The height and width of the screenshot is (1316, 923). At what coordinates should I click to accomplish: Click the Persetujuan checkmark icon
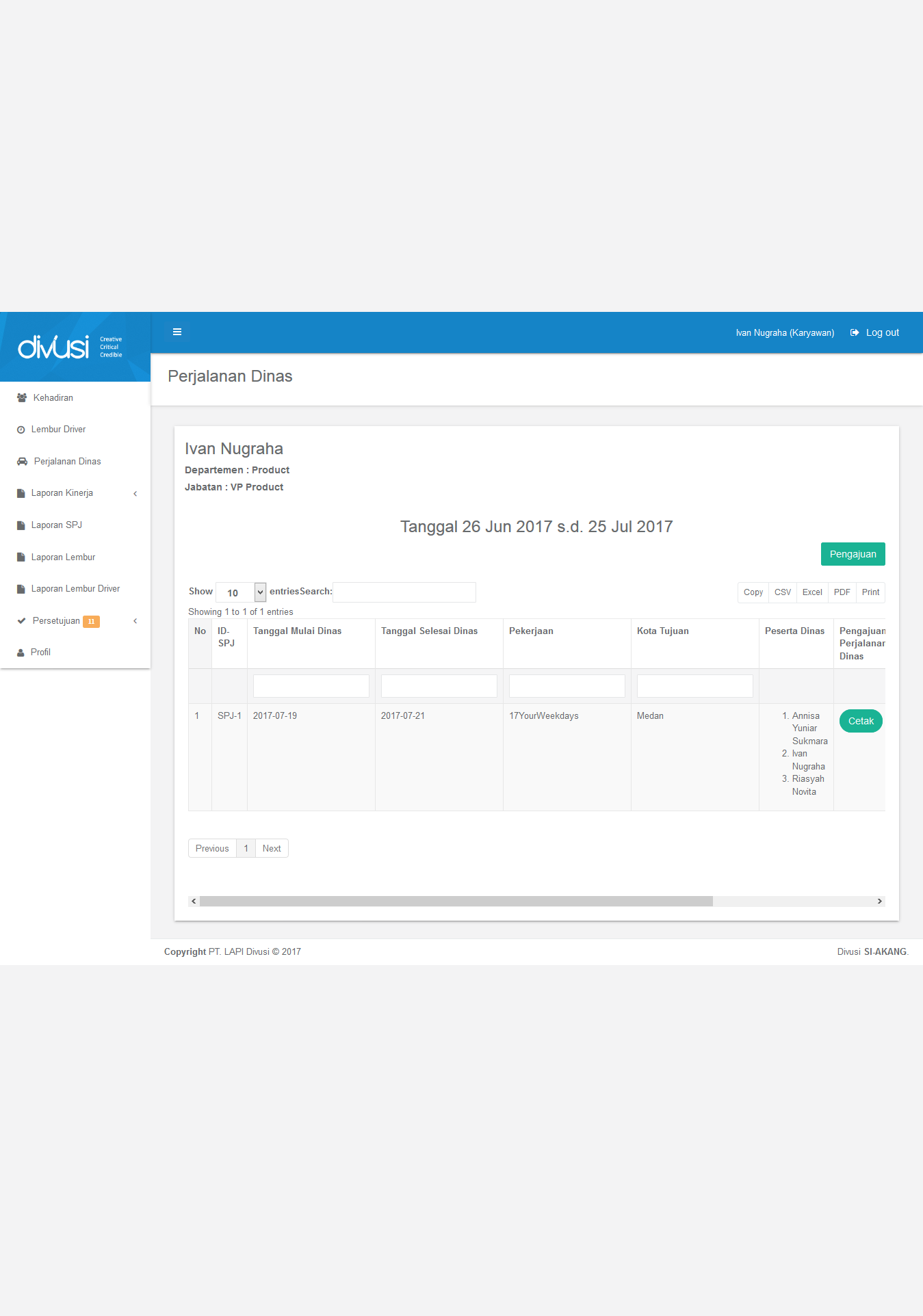point(22,621)
